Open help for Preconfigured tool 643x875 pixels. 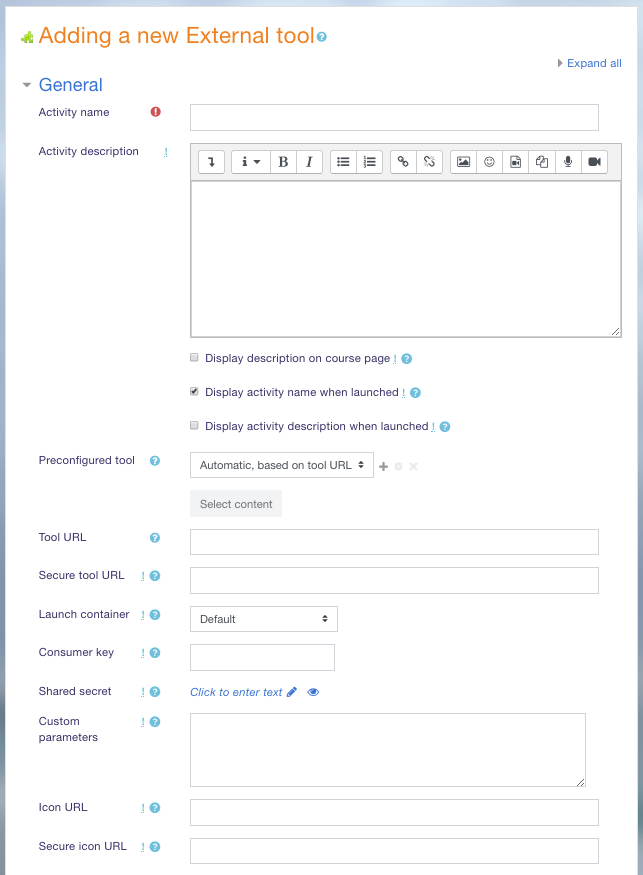[x=155, y=461]
